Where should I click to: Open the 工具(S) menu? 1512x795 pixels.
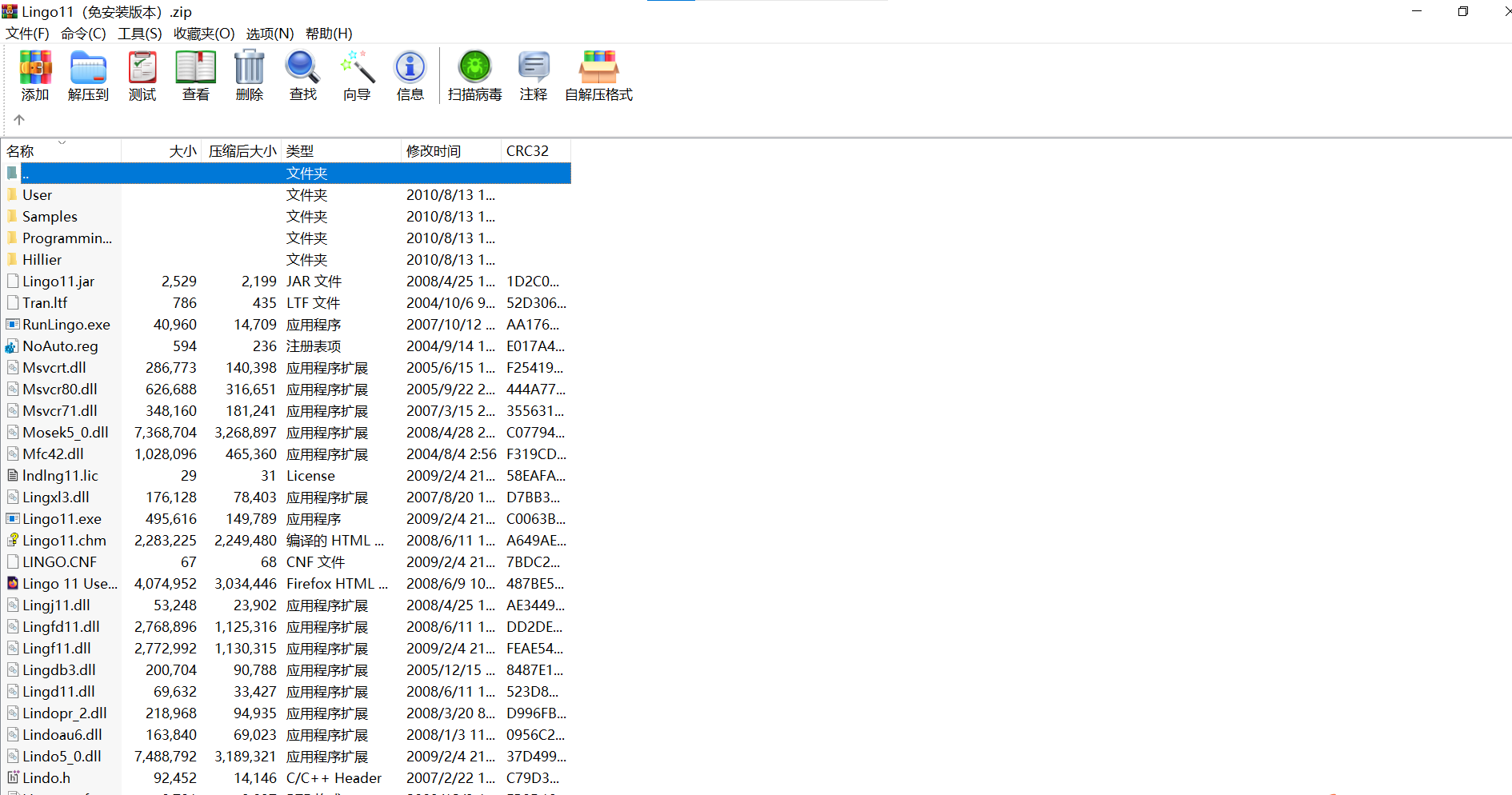point(138,34)
